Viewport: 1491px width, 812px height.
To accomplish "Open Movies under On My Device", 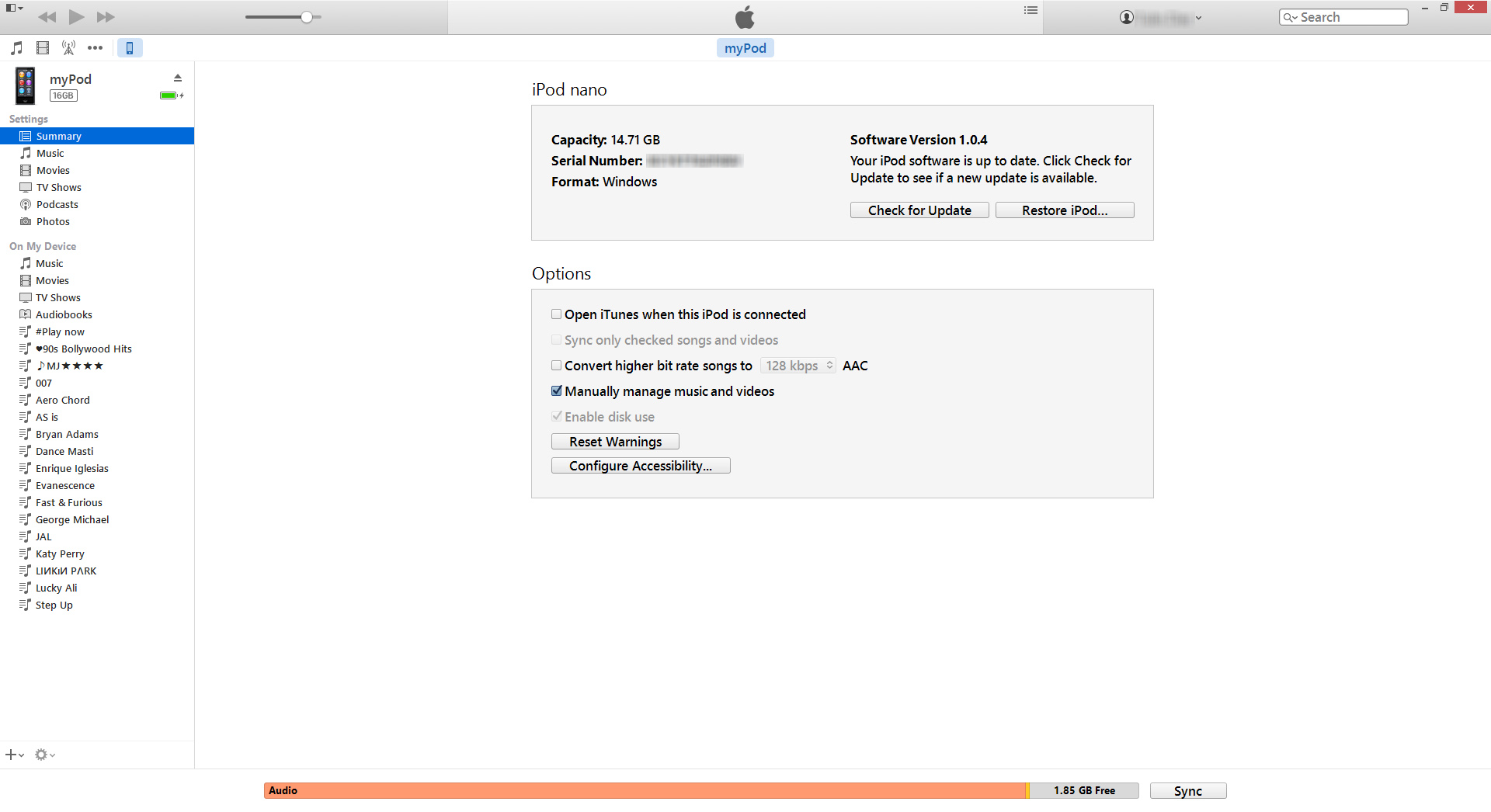I will pyautogui.click(x=97, y=280).
